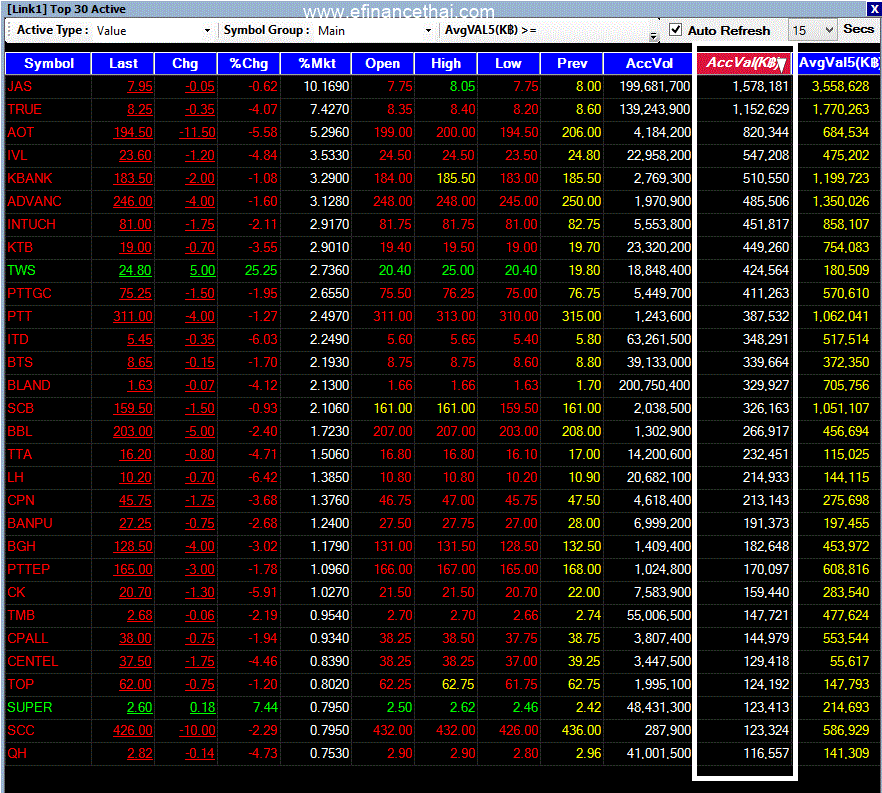Sort by the Chg column header

tap(186, 64)
